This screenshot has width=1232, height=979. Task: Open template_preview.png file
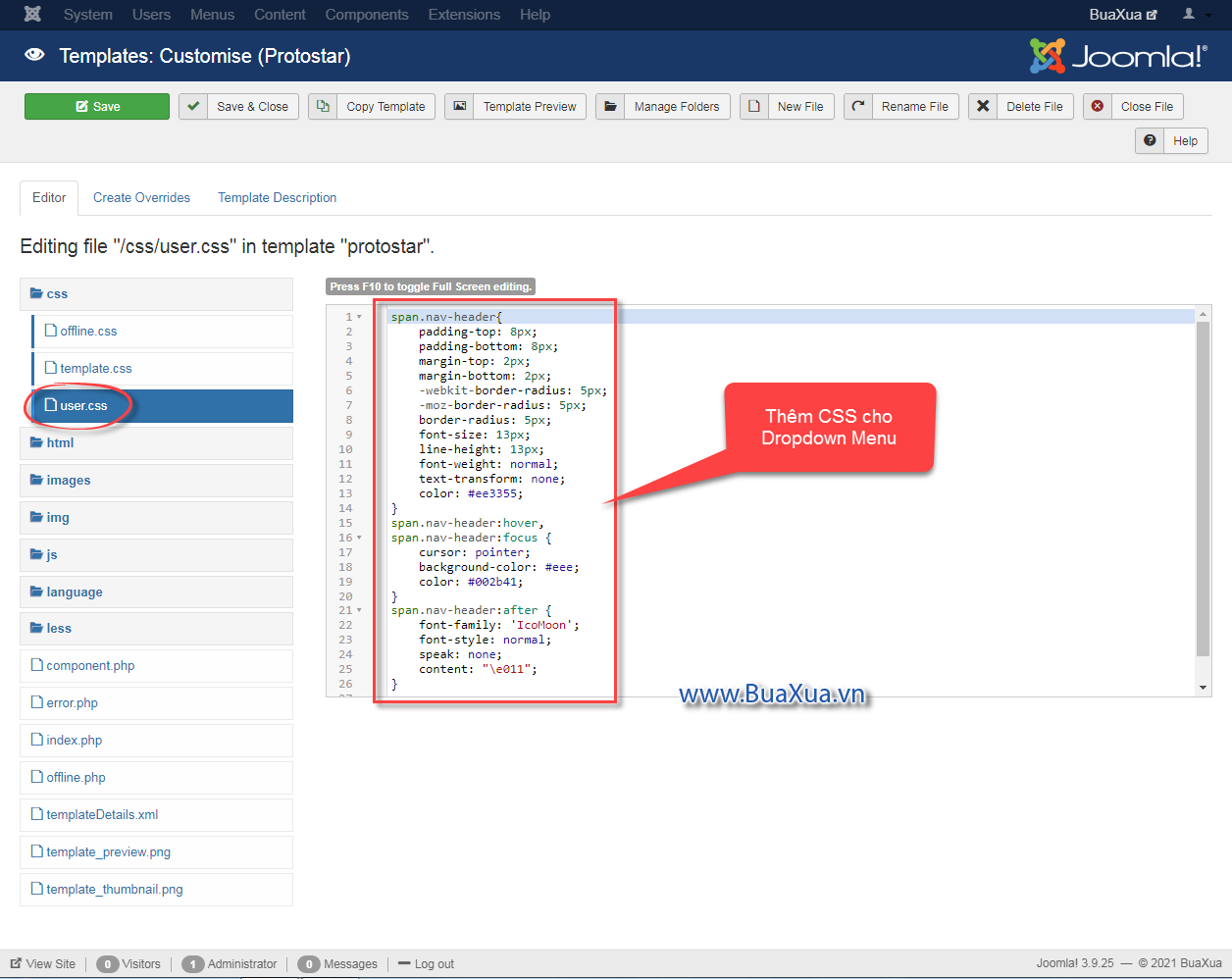pyautogui.click(x=156, y=852)
